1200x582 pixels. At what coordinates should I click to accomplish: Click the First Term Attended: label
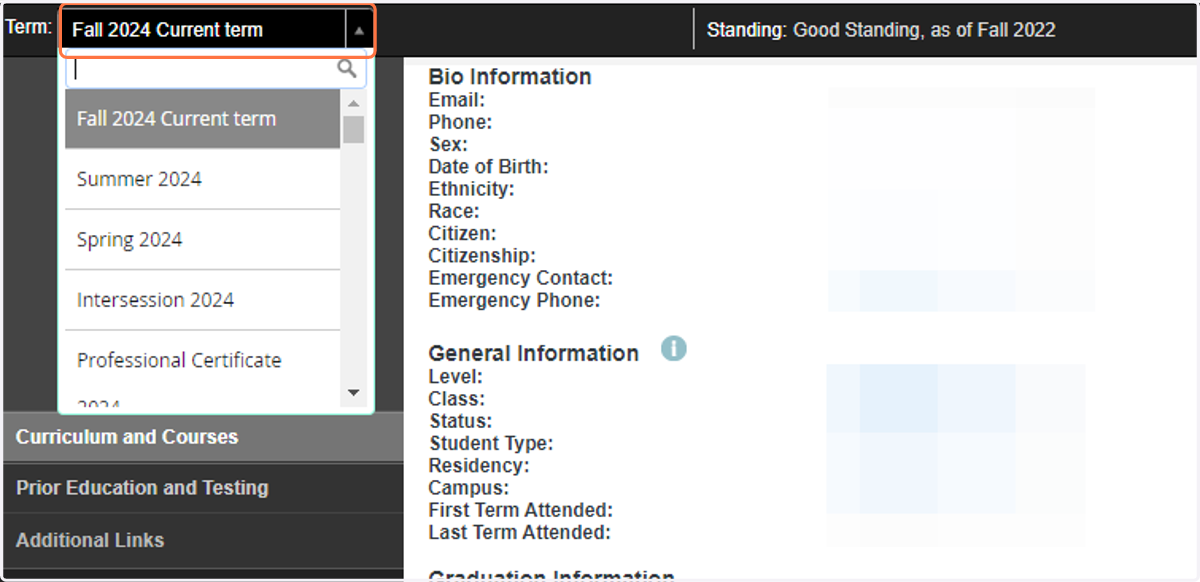tap(521, 510)
